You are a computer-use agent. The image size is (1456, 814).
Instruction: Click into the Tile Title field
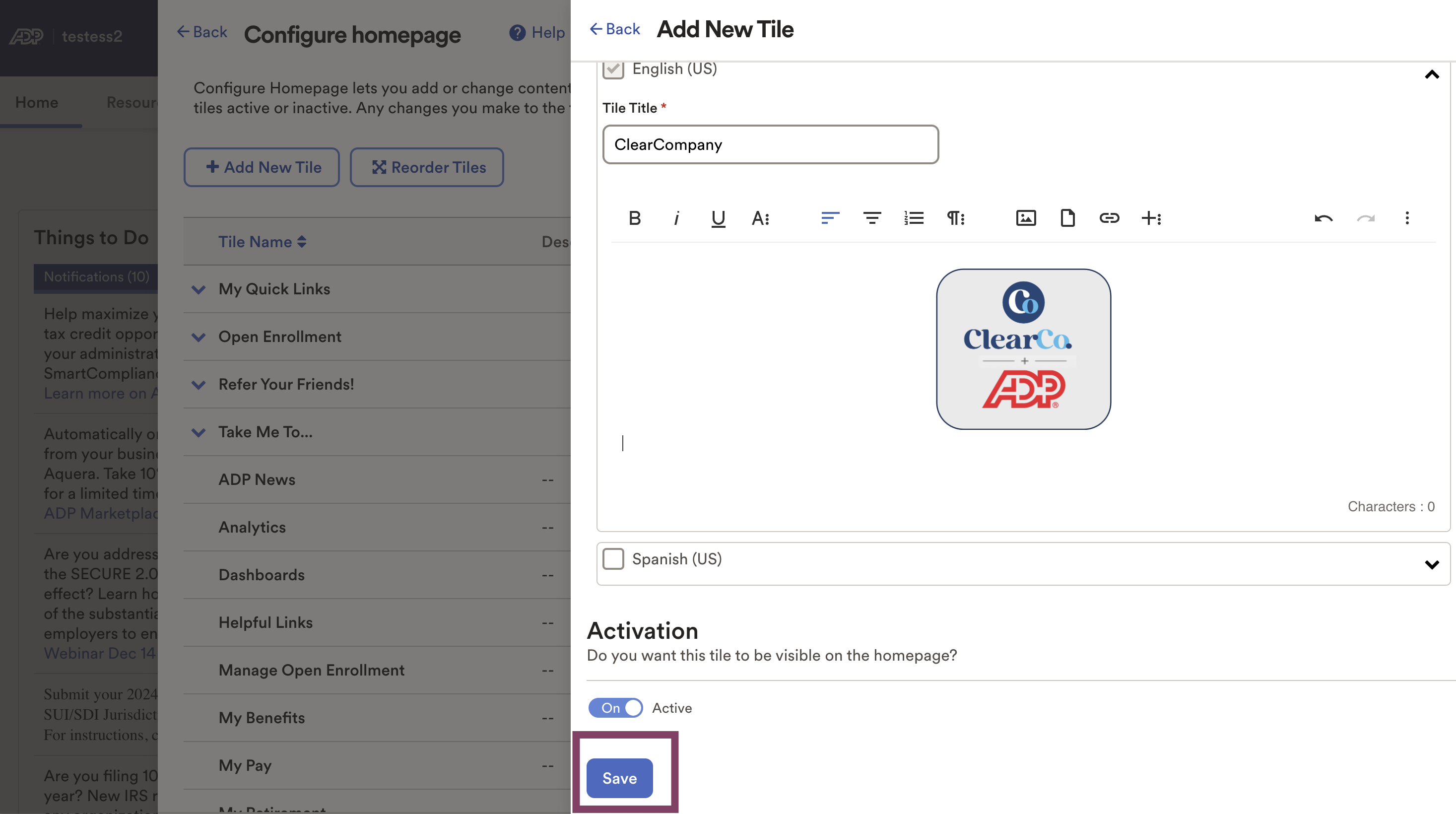(770, 145)
